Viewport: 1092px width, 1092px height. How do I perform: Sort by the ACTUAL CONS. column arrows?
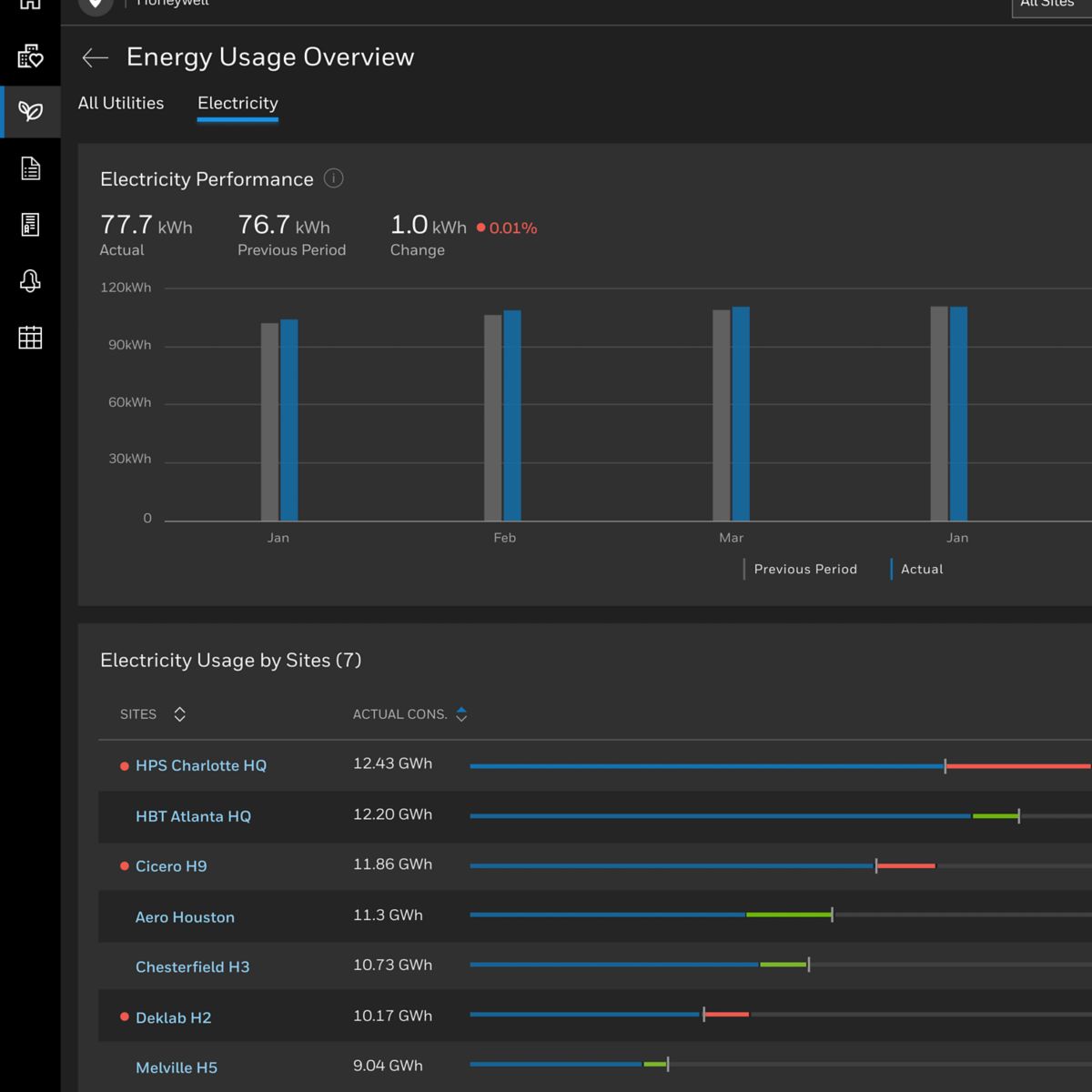click(461, 714)
